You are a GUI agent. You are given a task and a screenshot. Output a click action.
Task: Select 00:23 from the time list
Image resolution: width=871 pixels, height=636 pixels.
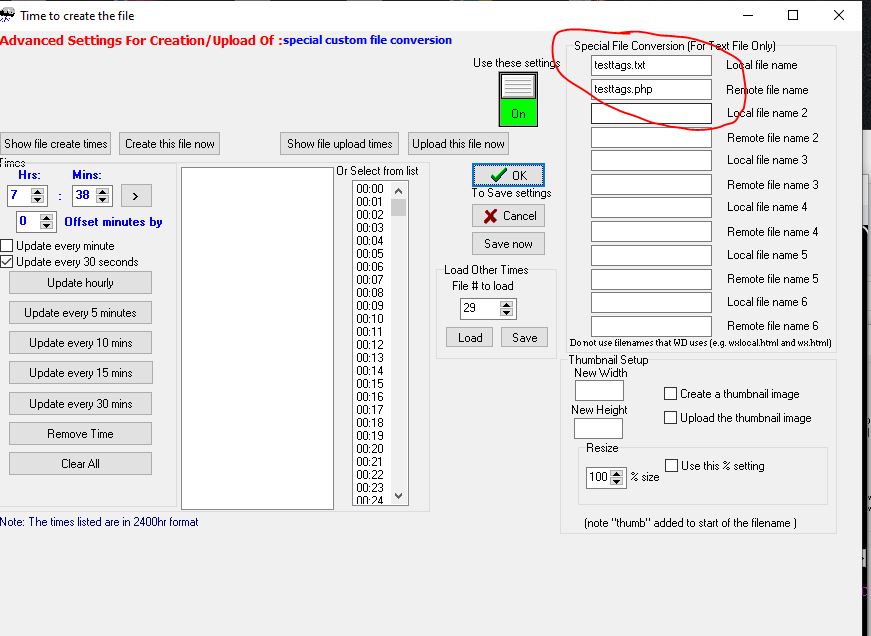pyautogui.click(x=370, y=488)
